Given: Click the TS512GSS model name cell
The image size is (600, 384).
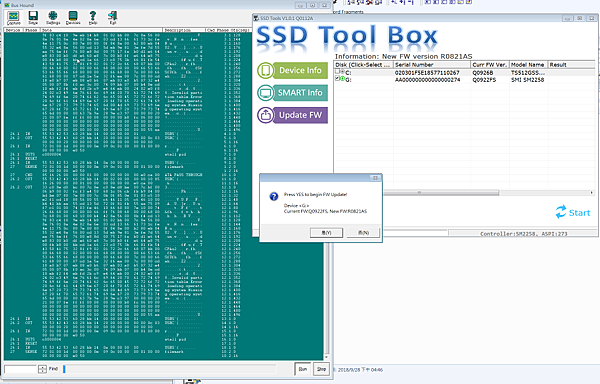Looking at the screenshot, I should coord(528,73).
